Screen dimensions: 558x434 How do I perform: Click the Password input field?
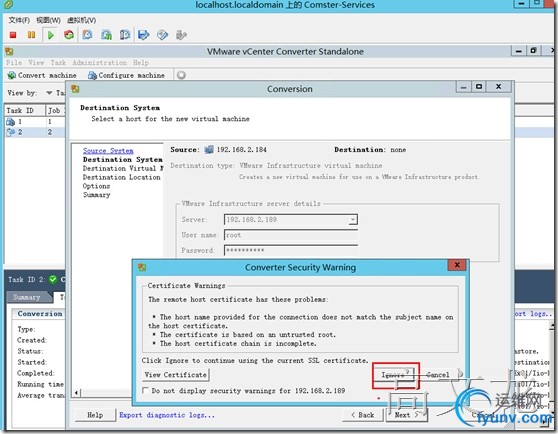click(x=291, y=250)
